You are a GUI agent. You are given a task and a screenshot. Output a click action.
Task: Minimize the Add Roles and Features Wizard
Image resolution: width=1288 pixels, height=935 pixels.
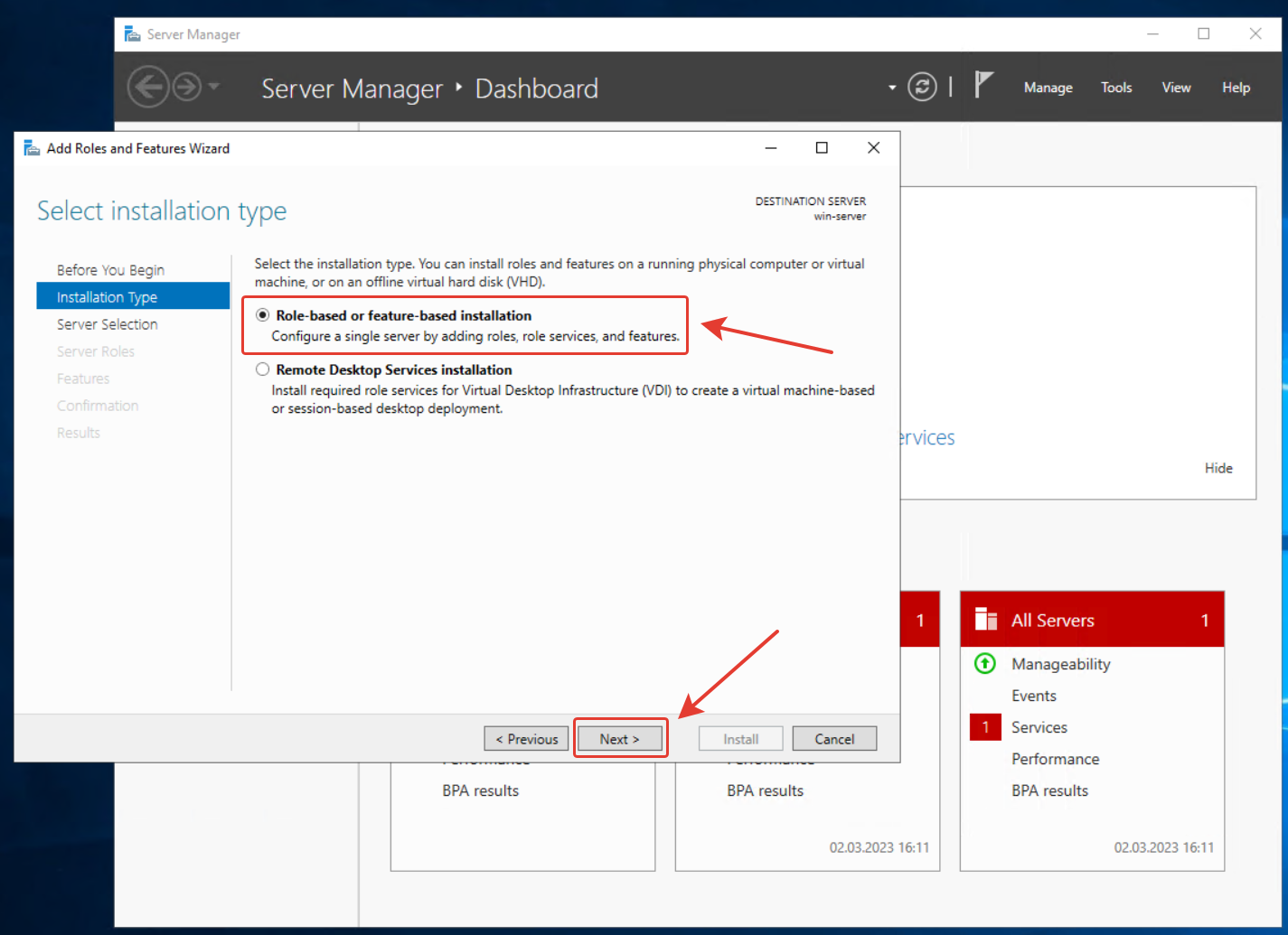771,148
